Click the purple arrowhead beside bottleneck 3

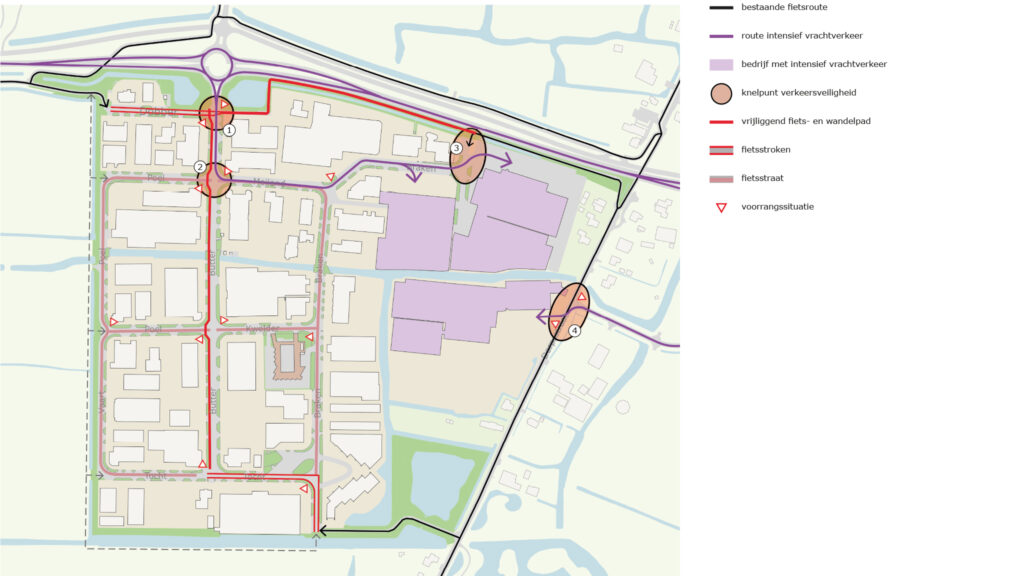[508, 157]
